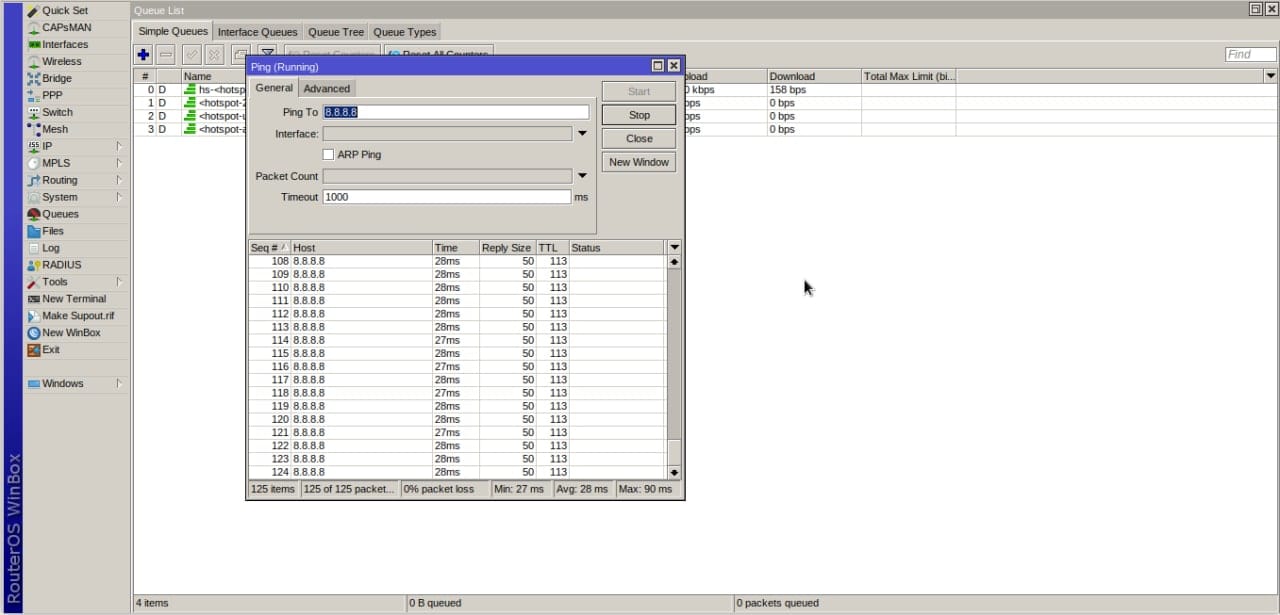
Task: Open the Queue List column selector dropdown
Action: click(x=1271, y=76)
